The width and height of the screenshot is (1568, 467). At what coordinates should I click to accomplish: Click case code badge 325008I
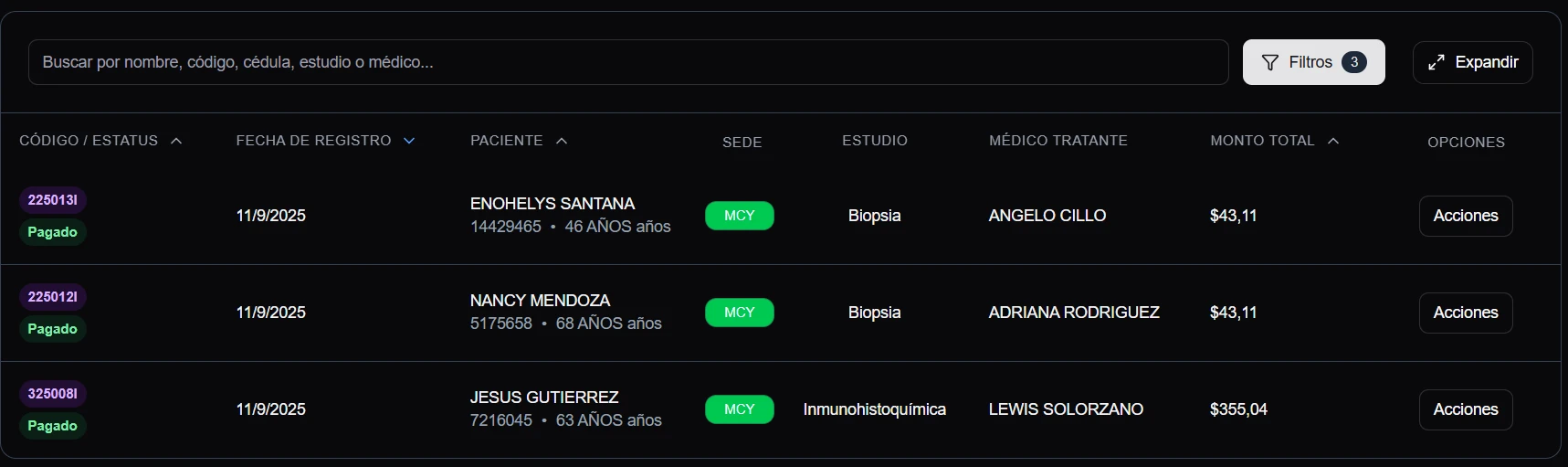coord(52,394)
